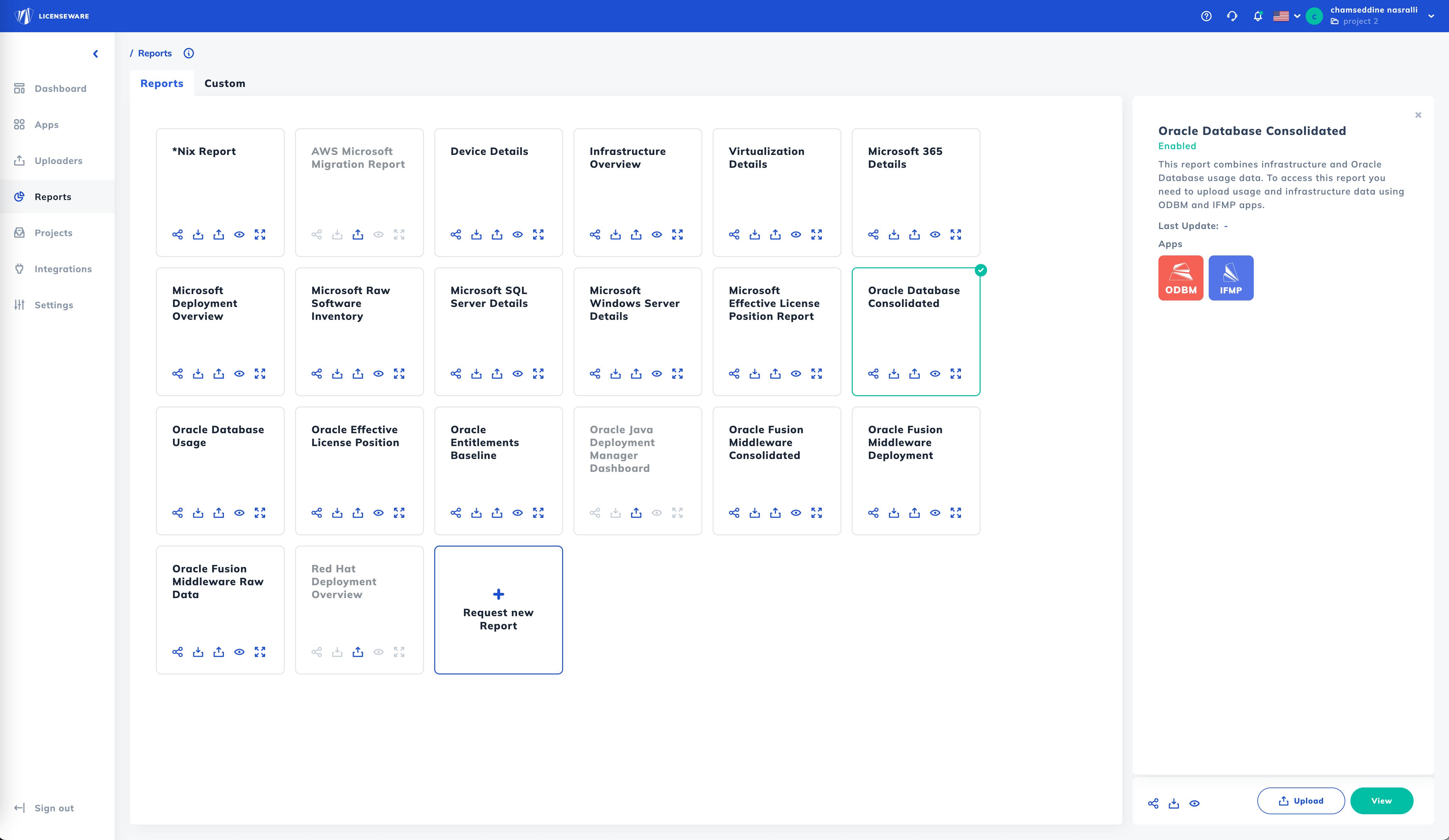Share Oracle Effective License Position report
1449x840 pixels.
[317, 513]
